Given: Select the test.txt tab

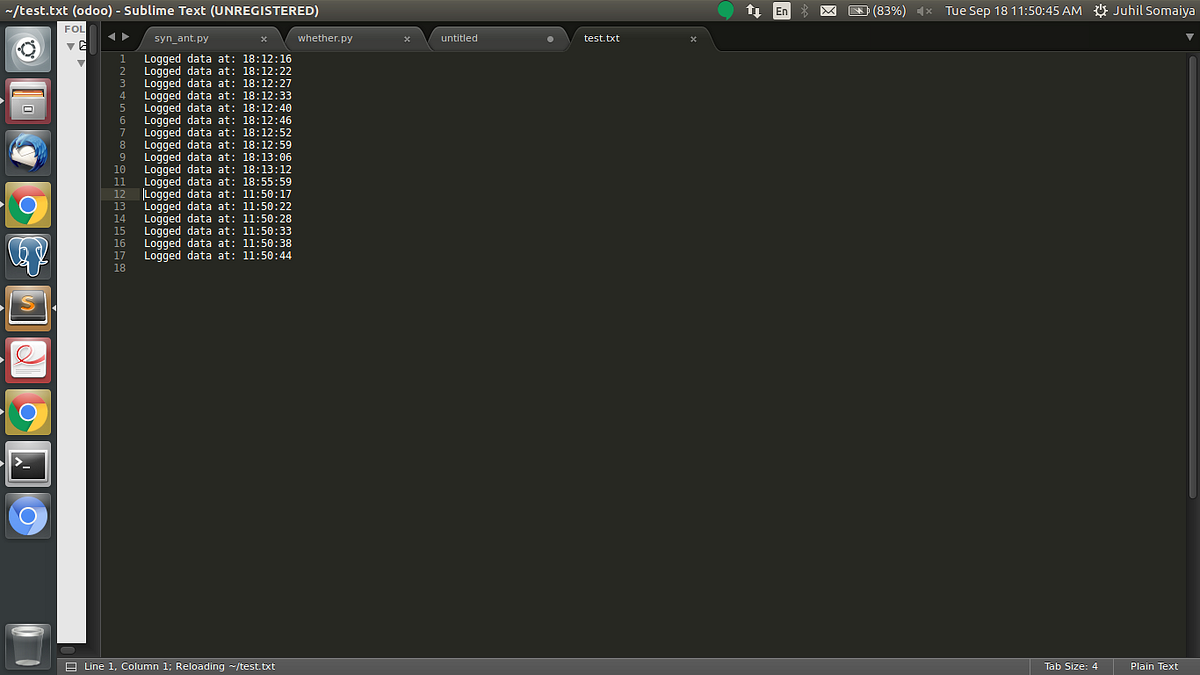Looking at the screenshot, I should click(602, 38).
